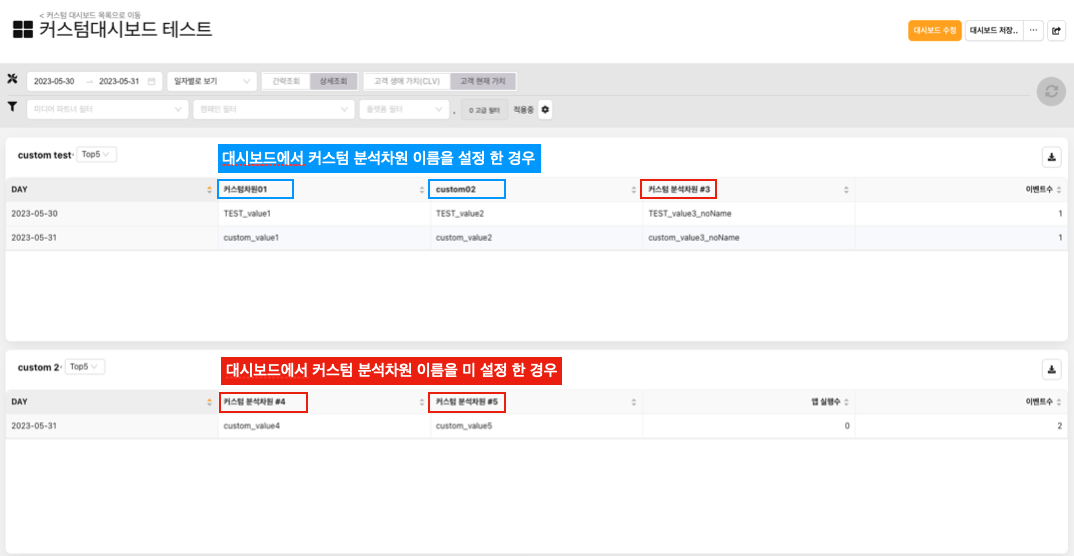Download the custom test table data
Image resolution: width=1074 pixels, height=556 pixels.
[1051, 157]
